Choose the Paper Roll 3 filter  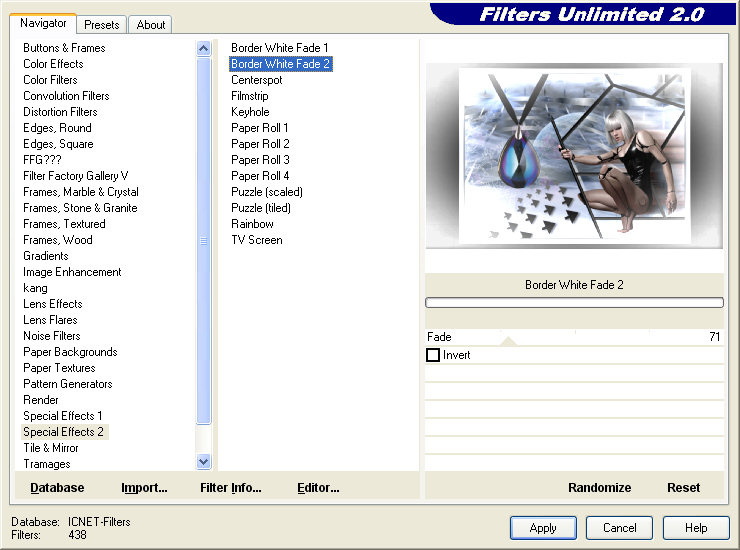(260, 160)
